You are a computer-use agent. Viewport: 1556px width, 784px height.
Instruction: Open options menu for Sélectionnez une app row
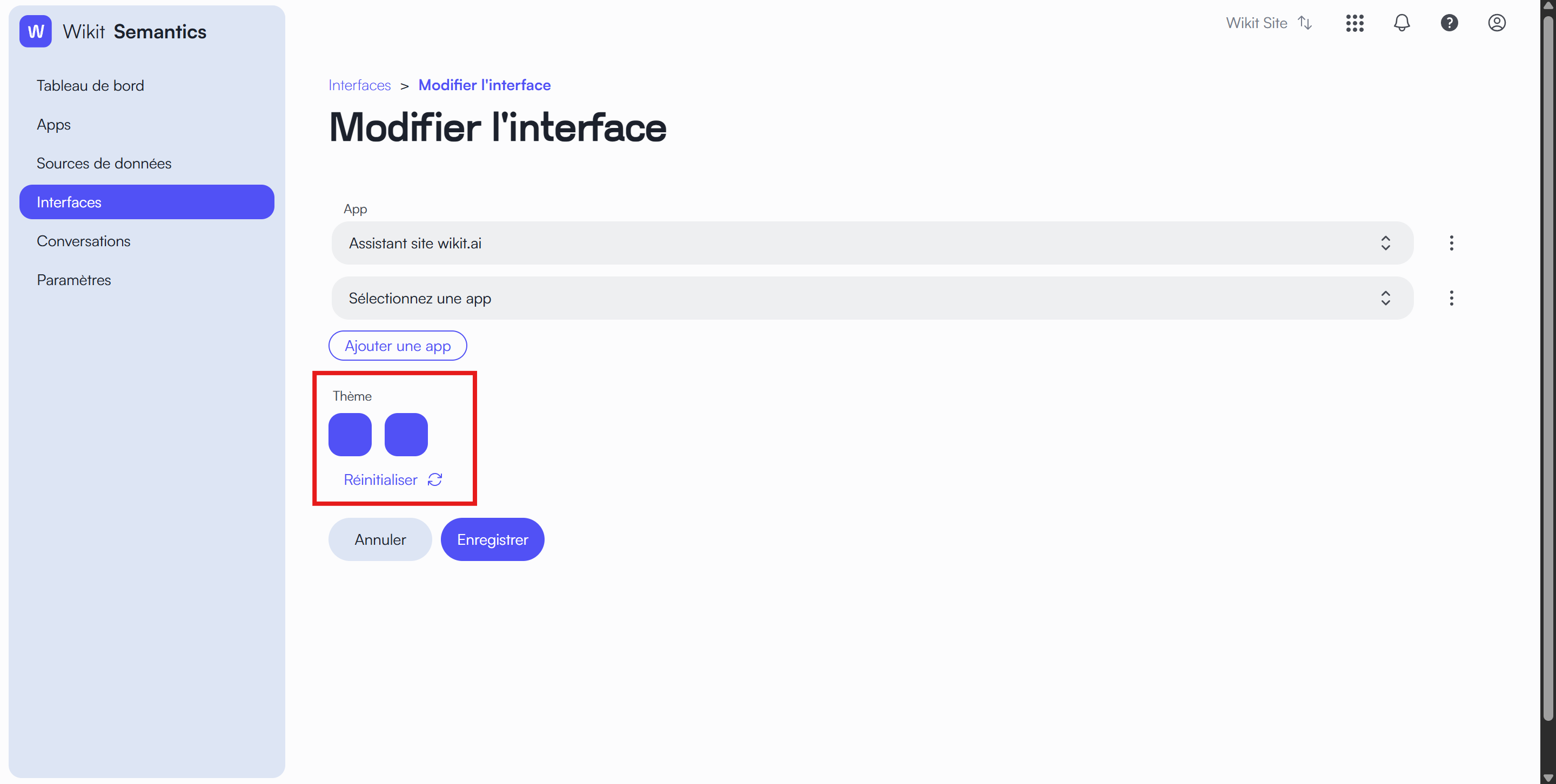click(1452, 298)
